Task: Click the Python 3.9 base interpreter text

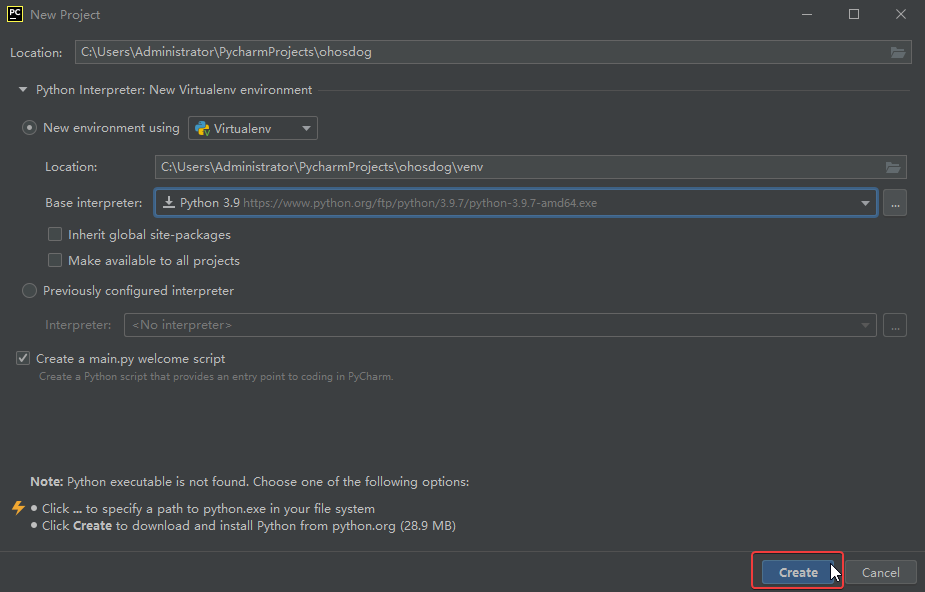Action: tap(209, 203)
